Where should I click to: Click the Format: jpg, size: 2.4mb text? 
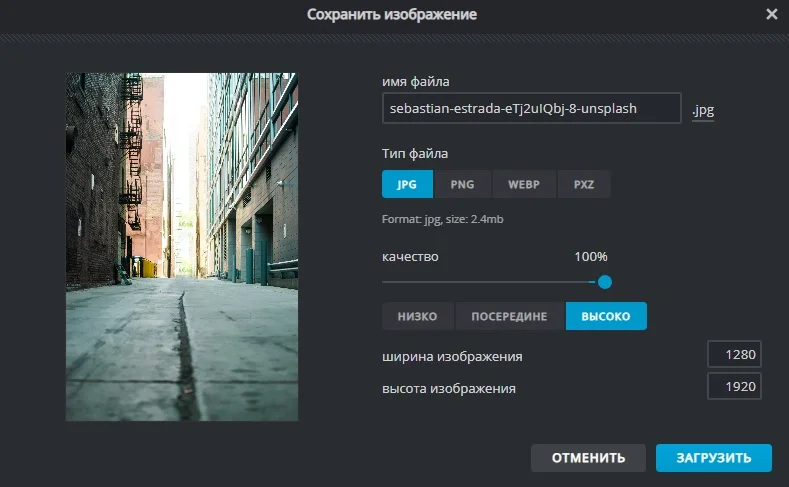click(442, 219)
